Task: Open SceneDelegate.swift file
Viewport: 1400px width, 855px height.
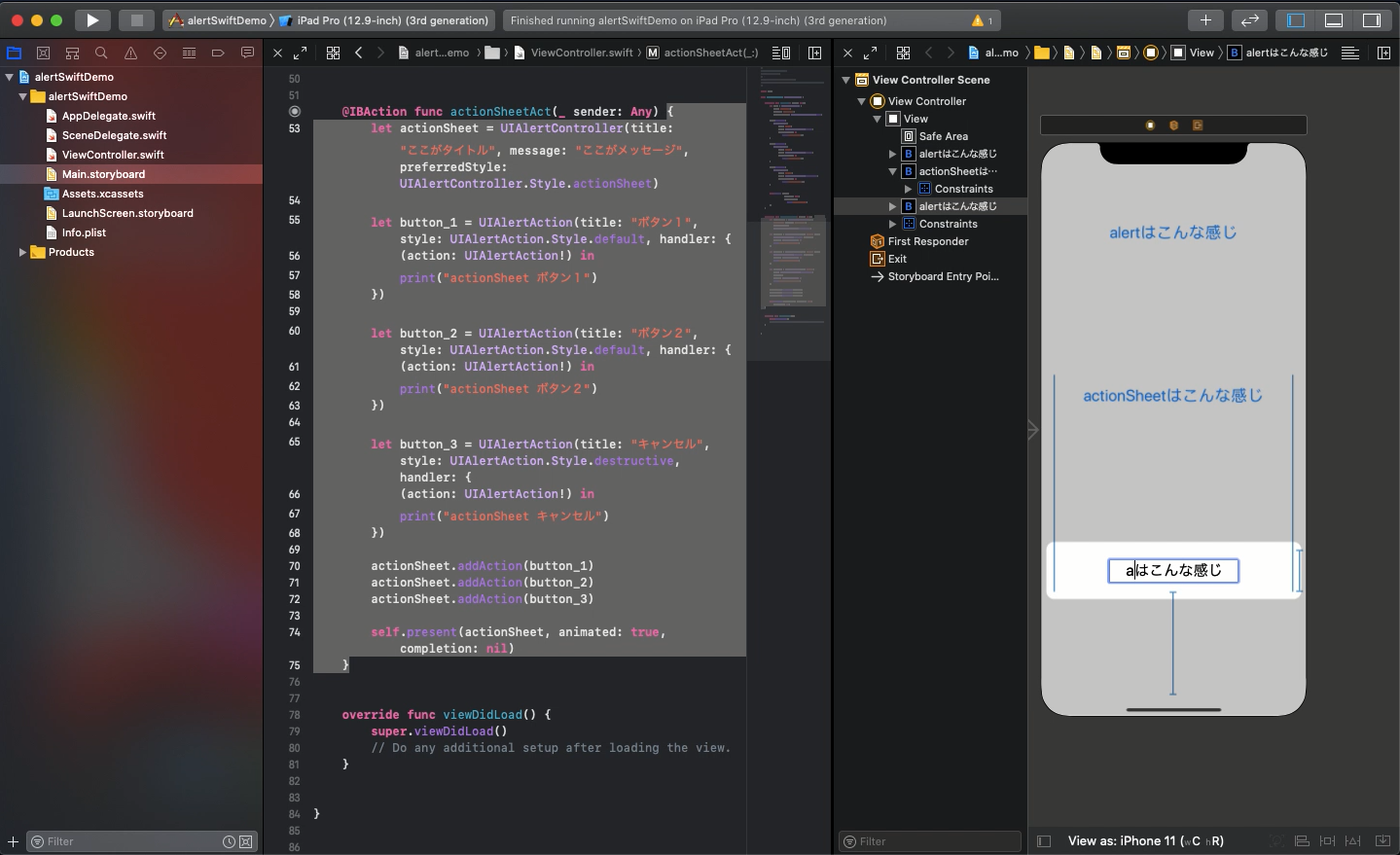Action: [x=114, y=135]
